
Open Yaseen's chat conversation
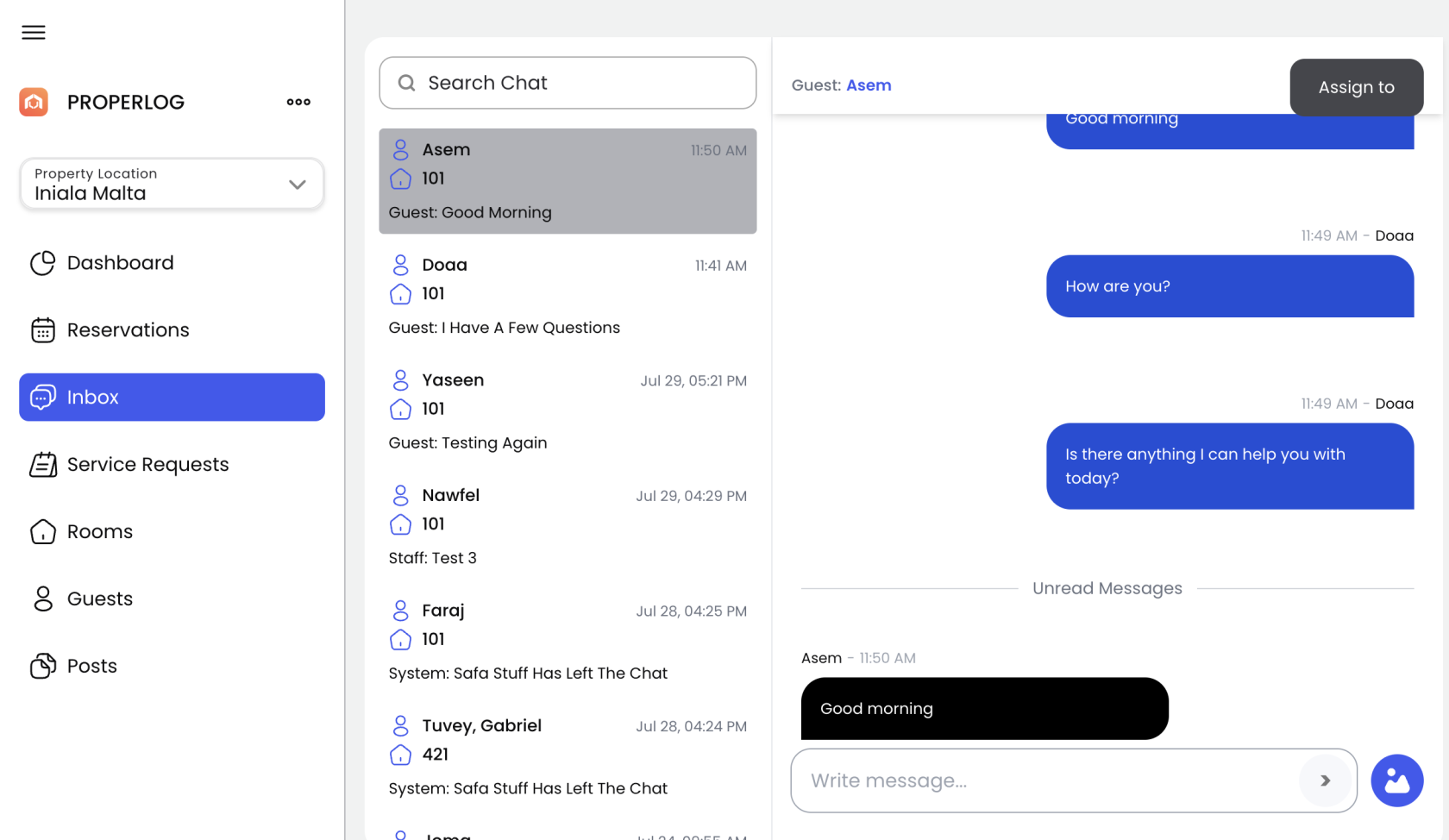click(567, 411)
